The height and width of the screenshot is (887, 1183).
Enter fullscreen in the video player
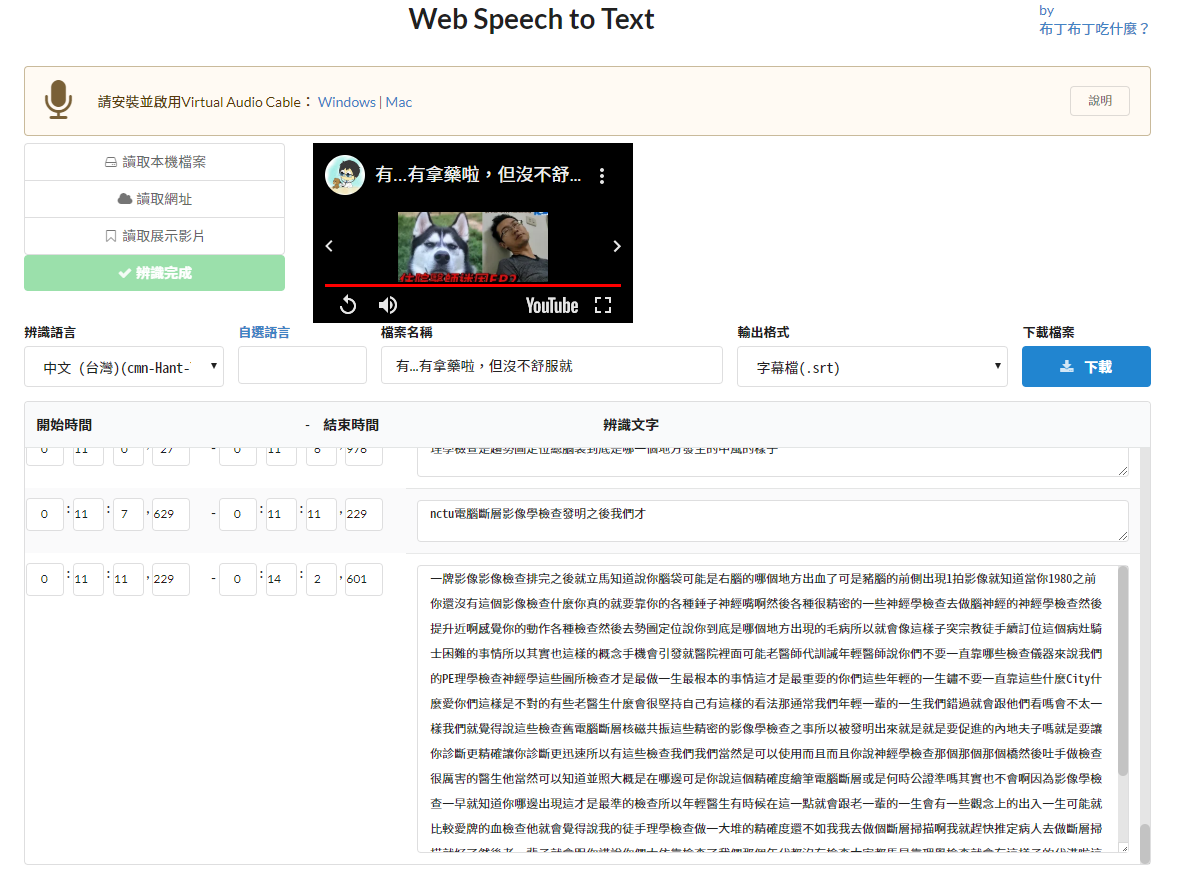click(603, 305)
